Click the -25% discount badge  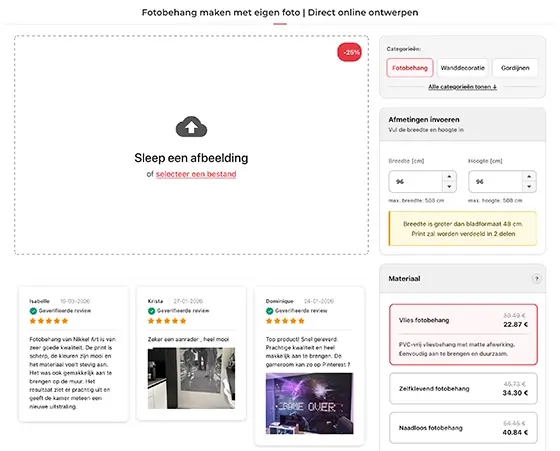349,52
